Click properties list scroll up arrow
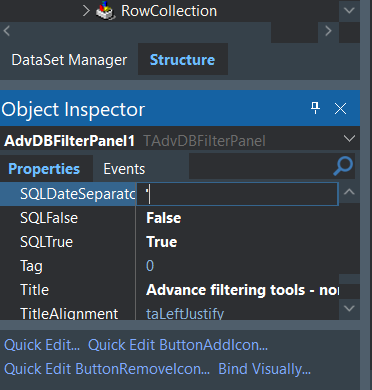This screenshot has width=372, height=390. 349,192
